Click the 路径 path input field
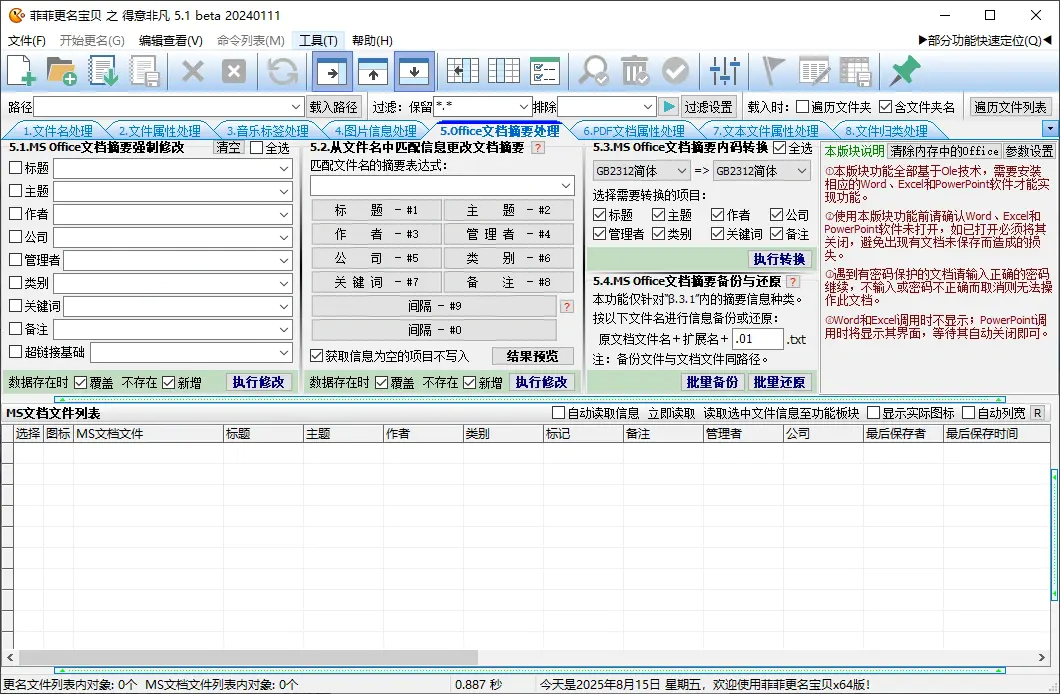 (160, 105)
